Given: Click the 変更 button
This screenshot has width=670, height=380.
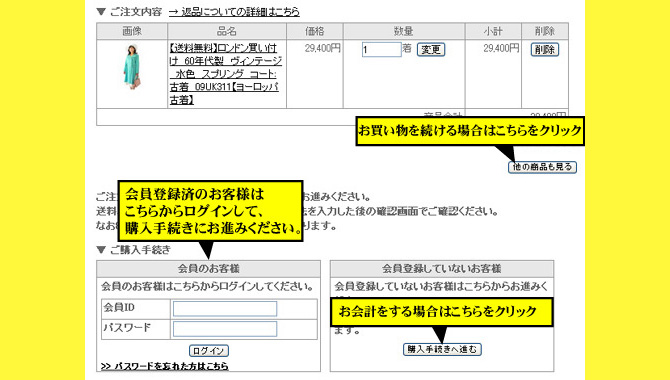Looking at the screenshot, I should [431, 50].
